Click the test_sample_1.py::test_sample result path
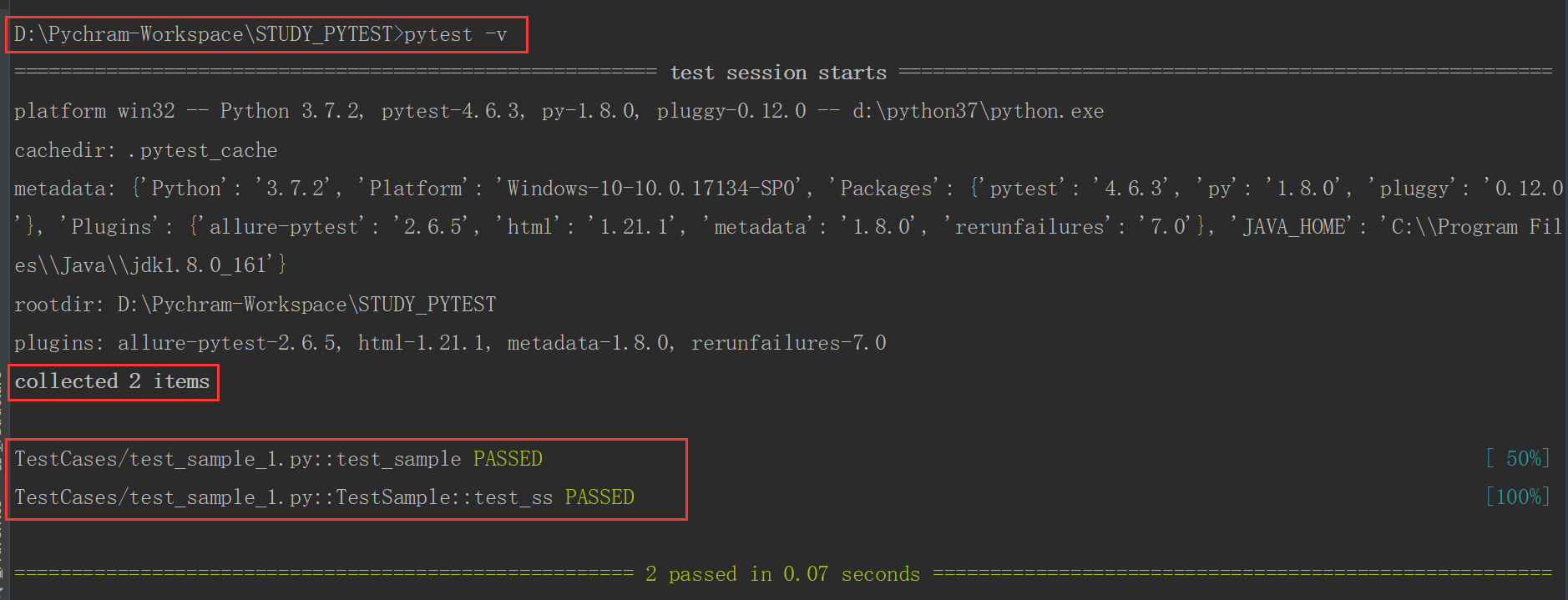The image size is (1568, 600). pos(238,459)
